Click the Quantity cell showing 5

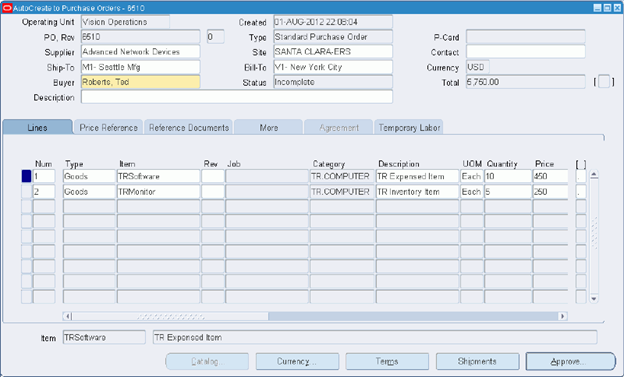coord(508,191)
